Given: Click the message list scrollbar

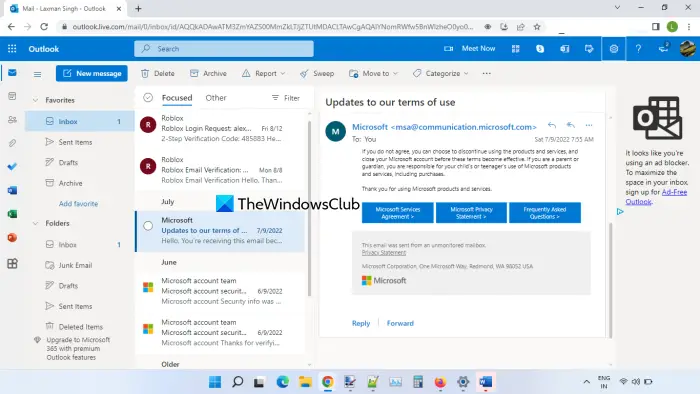Looking at the screenshot, I should click(309, 207).
